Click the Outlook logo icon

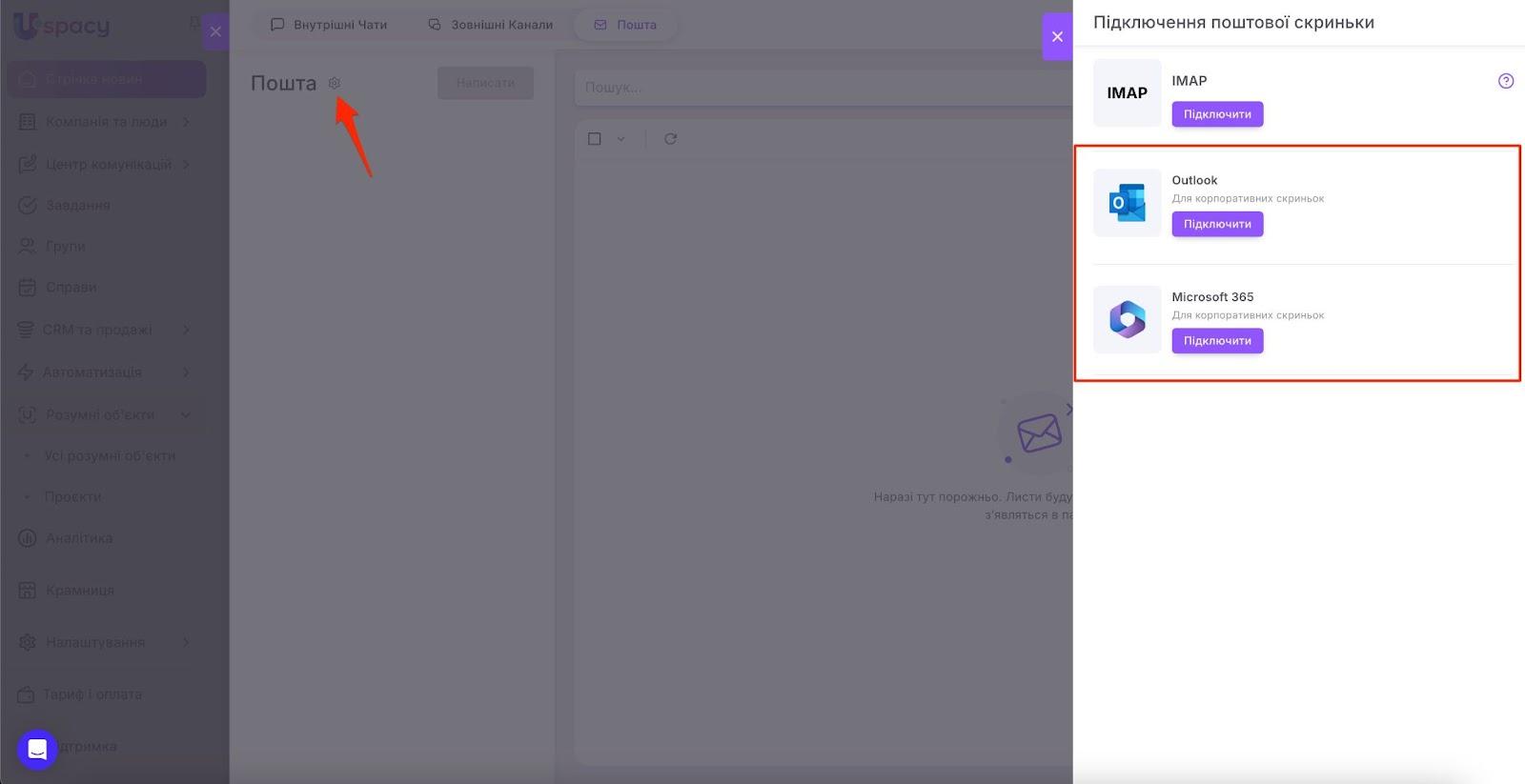pyautogui.click(x=1128, y=203)
